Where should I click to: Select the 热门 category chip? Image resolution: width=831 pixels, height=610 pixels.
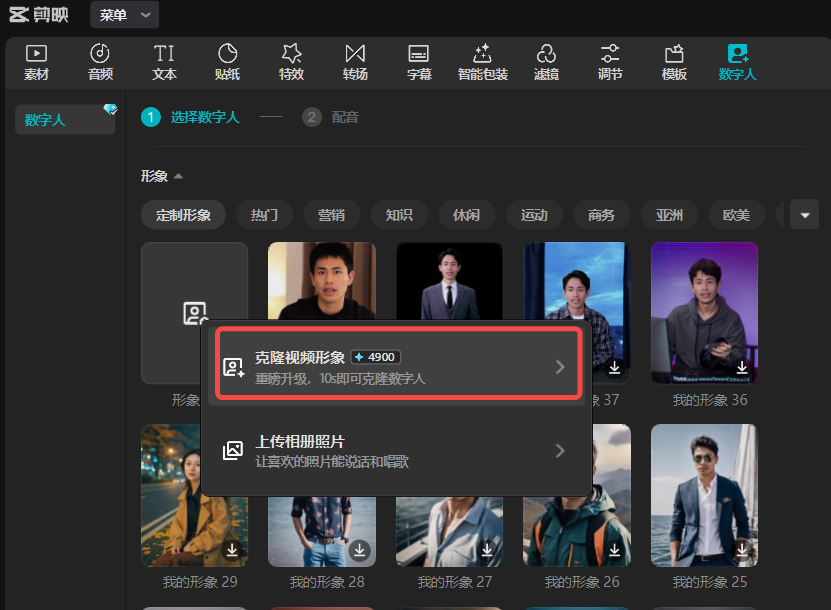click(x=264, y=215)
